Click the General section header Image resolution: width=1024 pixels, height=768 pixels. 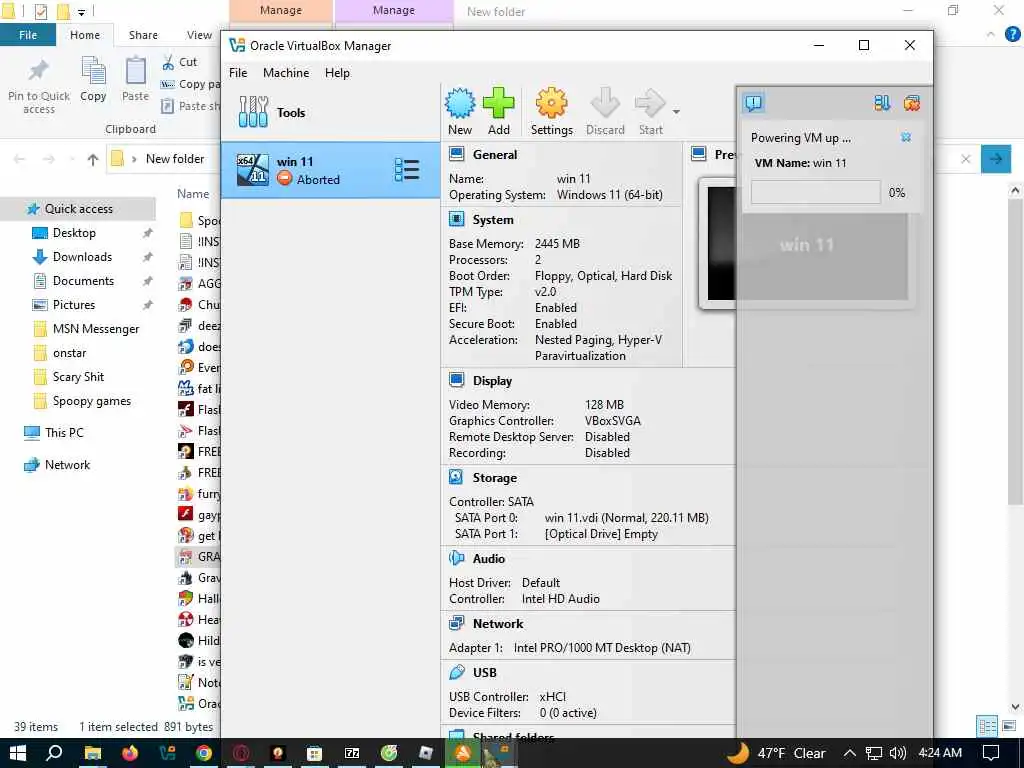pyautogui.click(x=494, y=155)
